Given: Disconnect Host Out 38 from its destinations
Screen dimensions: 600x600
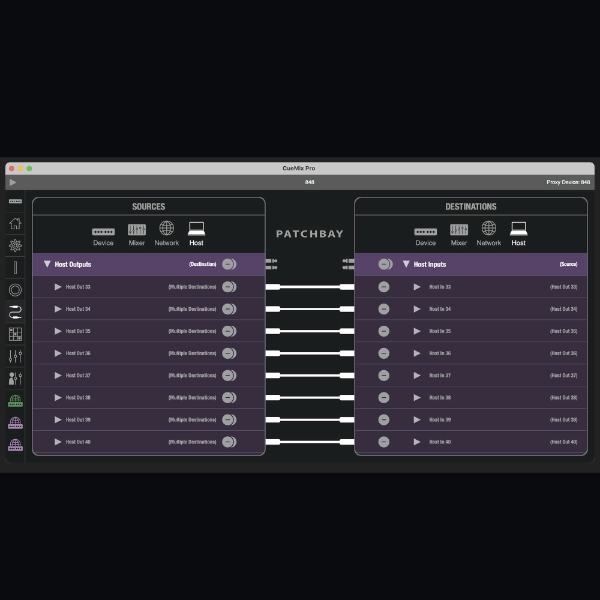Looking at the screenshot, I should pyautogui.click(x=229, y=398).
